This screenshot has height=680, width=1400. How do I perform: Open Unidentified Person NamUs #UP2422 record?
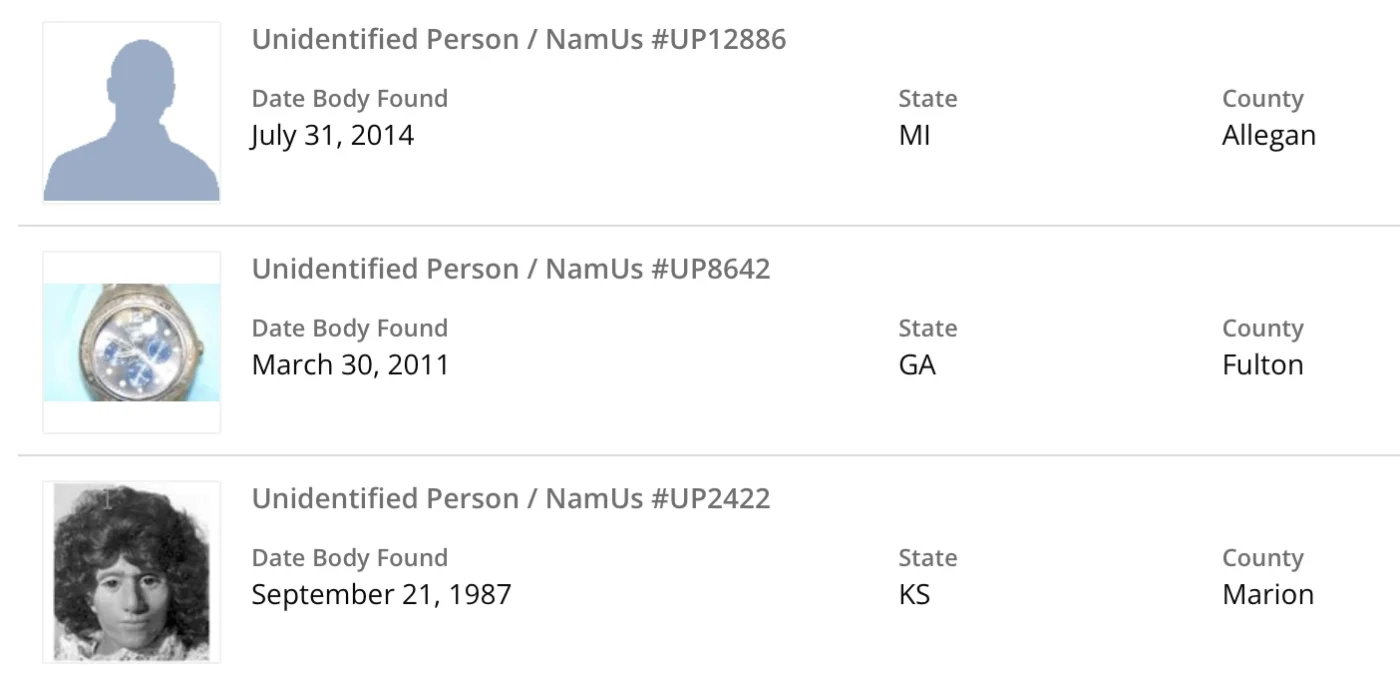510,498
